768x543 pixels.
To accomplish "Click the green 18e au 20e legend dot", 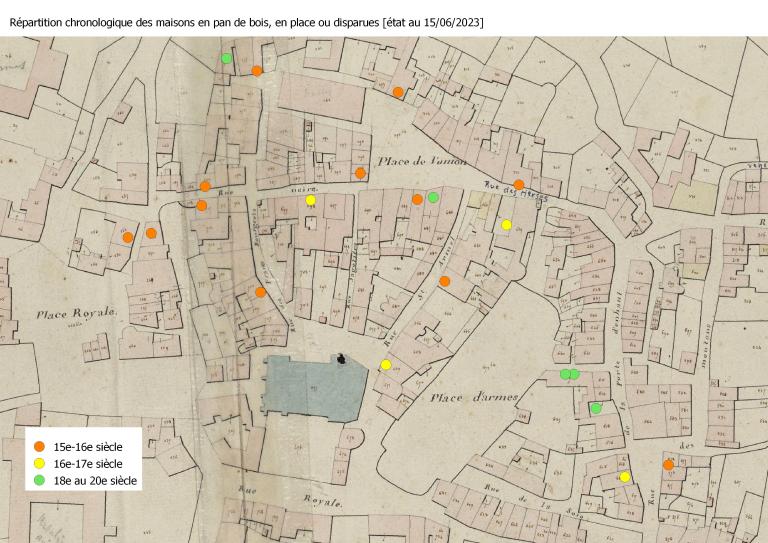I will pos(39,481).
